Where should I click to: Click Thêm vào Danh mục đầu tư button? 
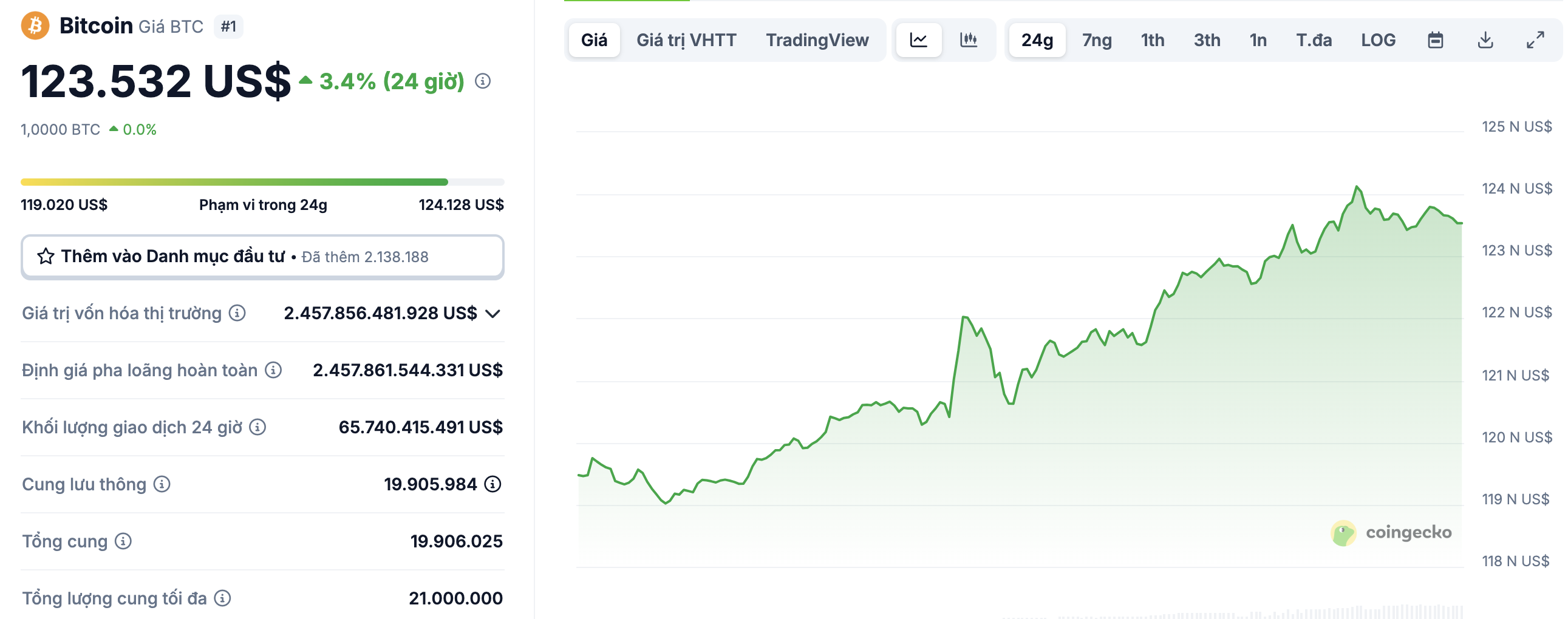pos(262,257)
